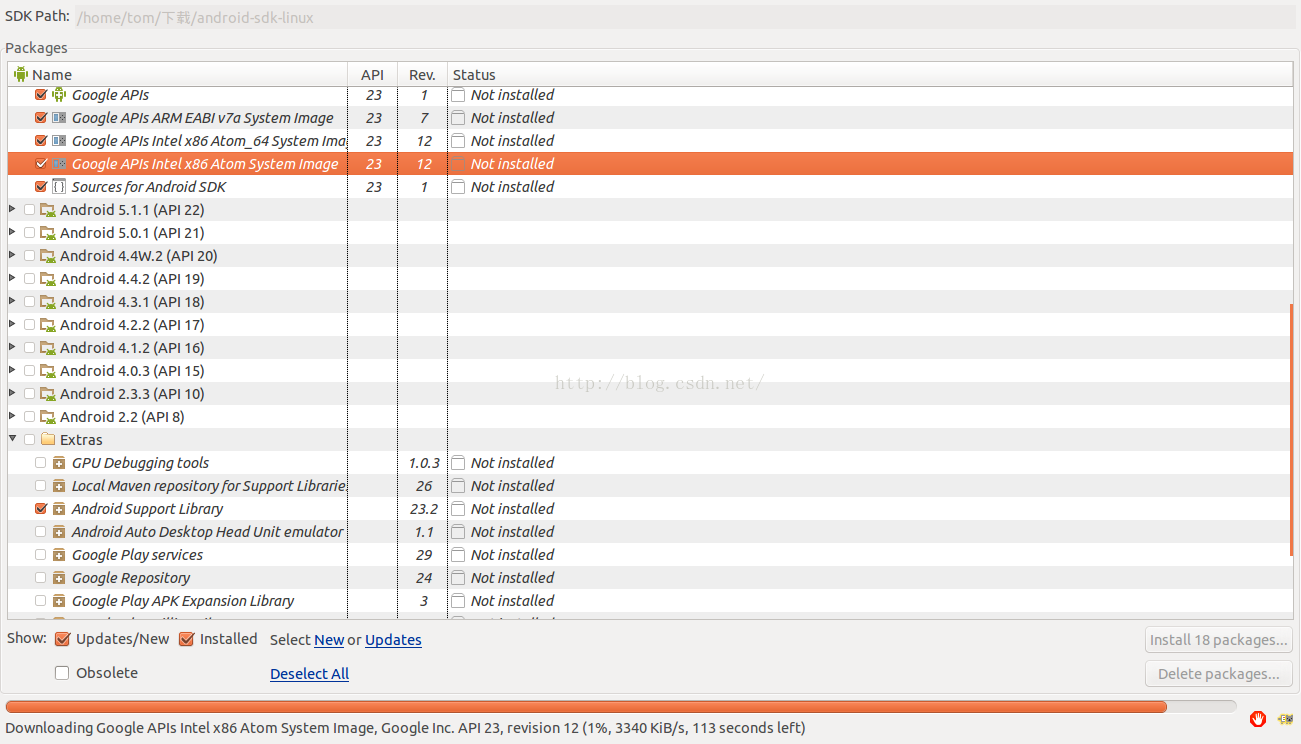Expand the Android 2.2 (API 8) node
The image size is (1301, 744).
point(12,417)
